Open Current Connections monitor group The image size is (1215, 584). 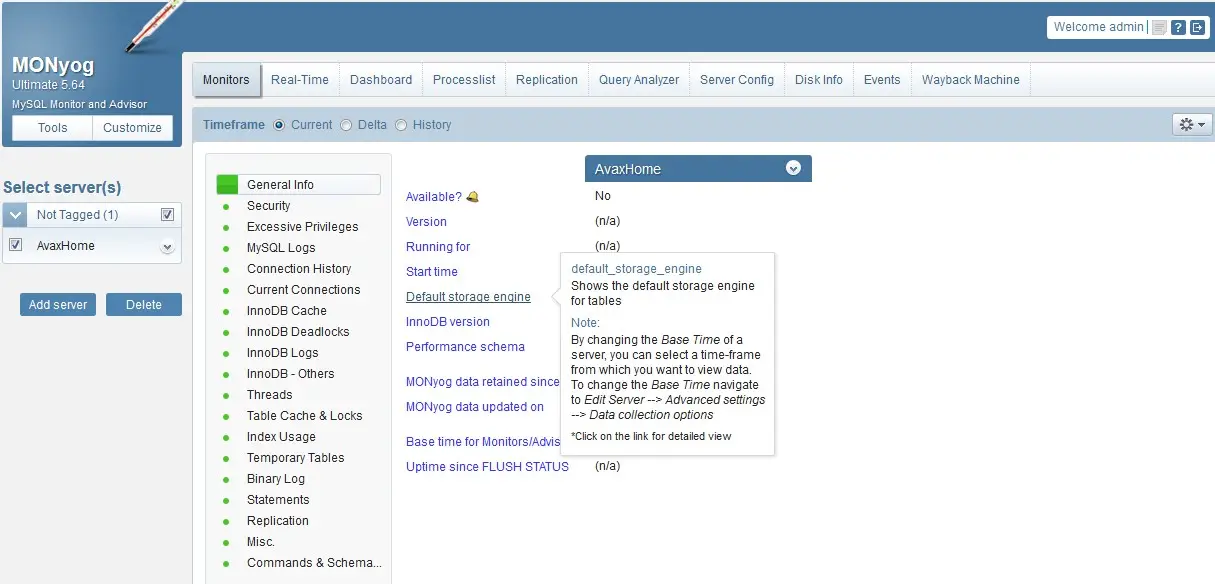[303, 290]
